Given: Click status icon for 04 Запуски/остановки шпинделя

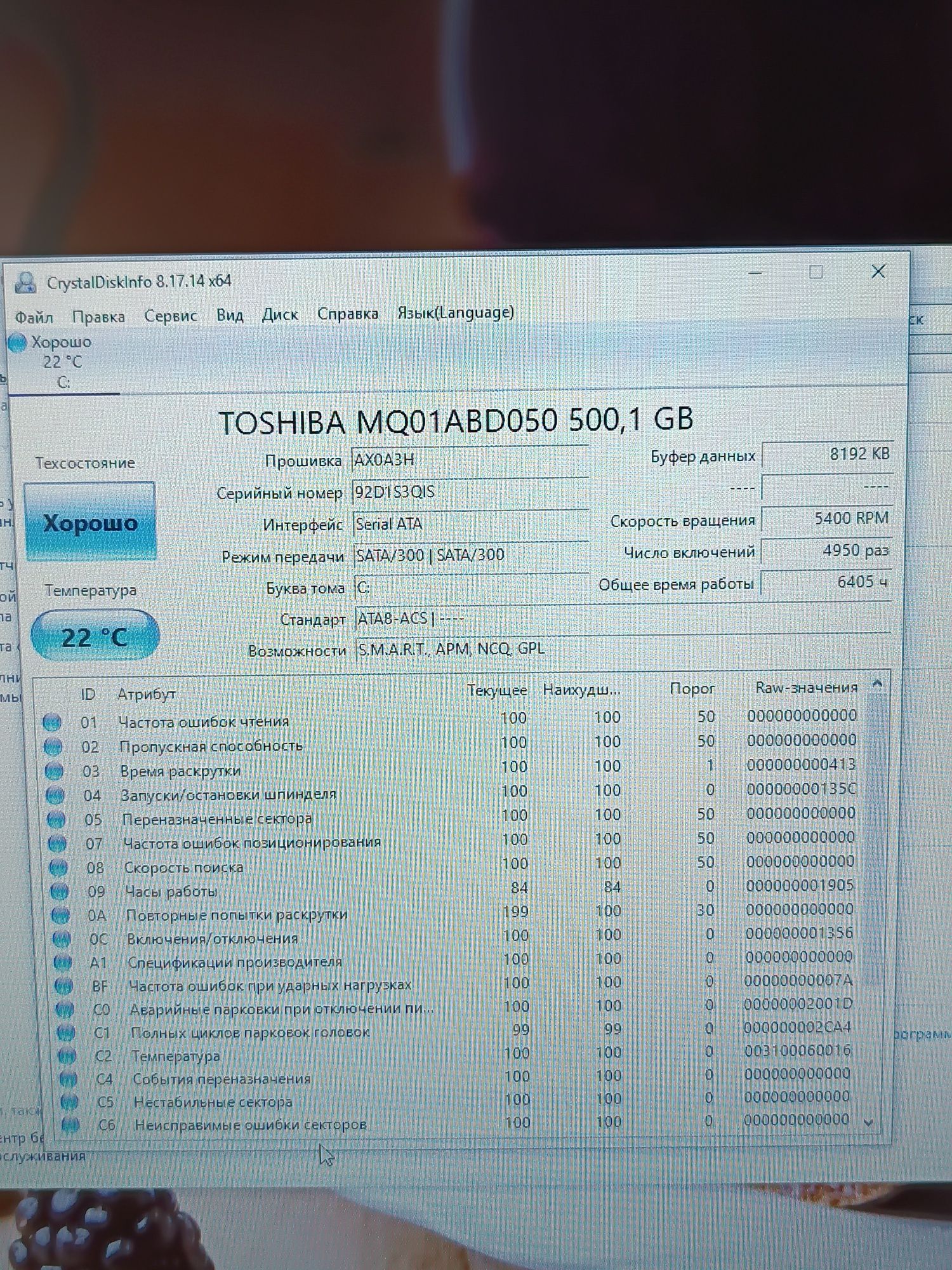Looking at the screenshot, I should coord(55,795).
